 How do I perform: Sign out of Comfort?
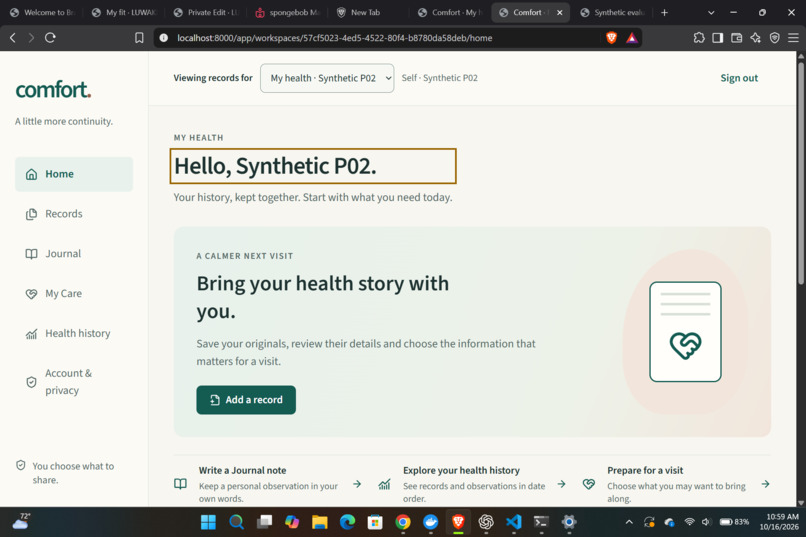[x=739, y=78]
